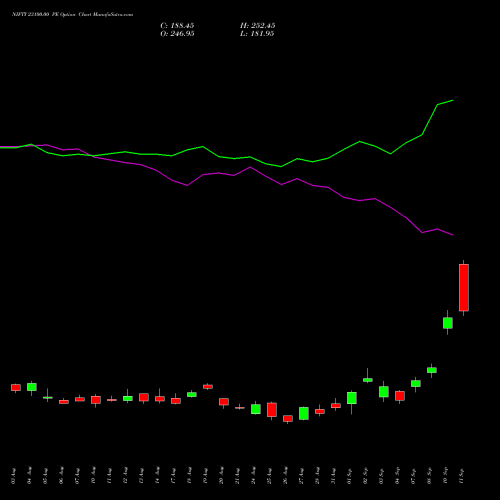
Task: Click the '04 Sep' date label
Action: (398, 476)
